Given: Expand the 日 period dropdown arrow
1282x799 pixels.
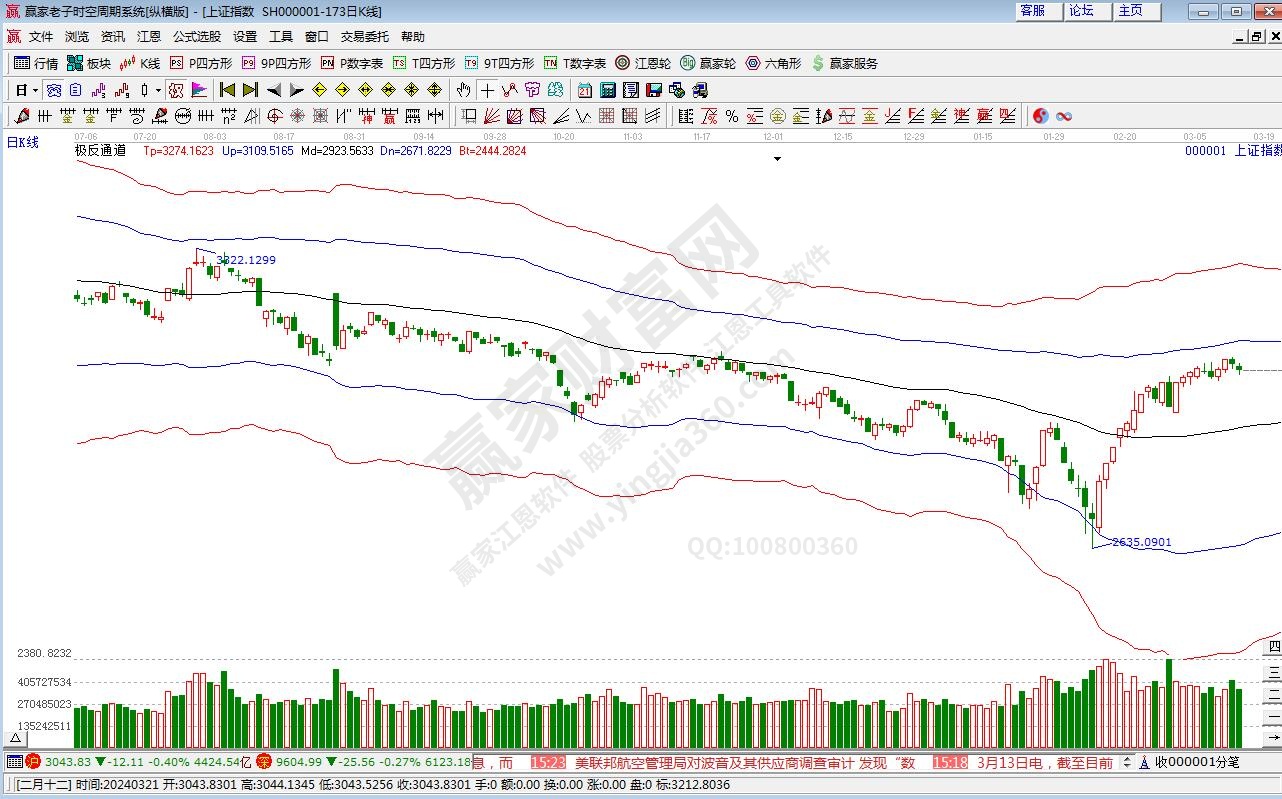Looking at the screenshot, I should tap(35, 90).
